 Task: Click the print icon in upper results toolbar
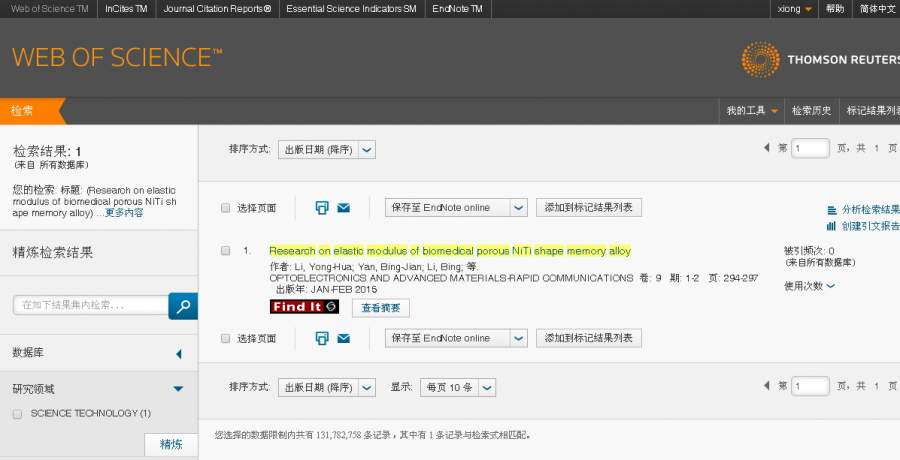(322, 208)
